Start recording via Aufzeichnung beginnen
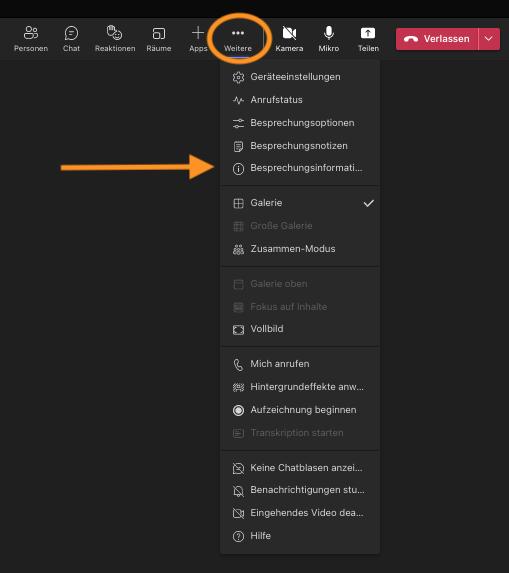This screenshot has width=509, height=573. (x=300, y=410)
